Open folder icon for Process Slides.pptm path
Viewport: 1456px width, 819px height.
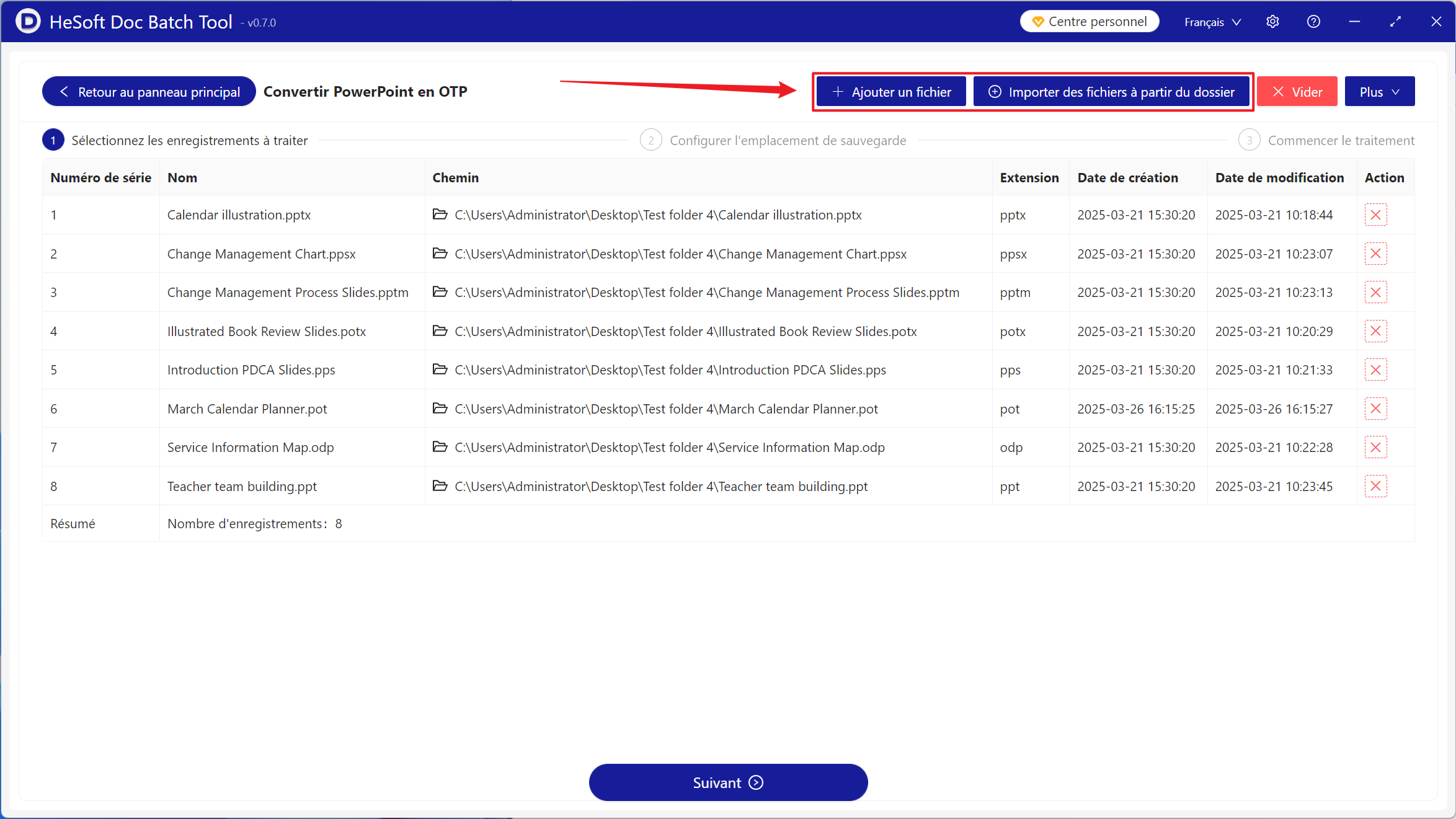click(x=440, y=292)
